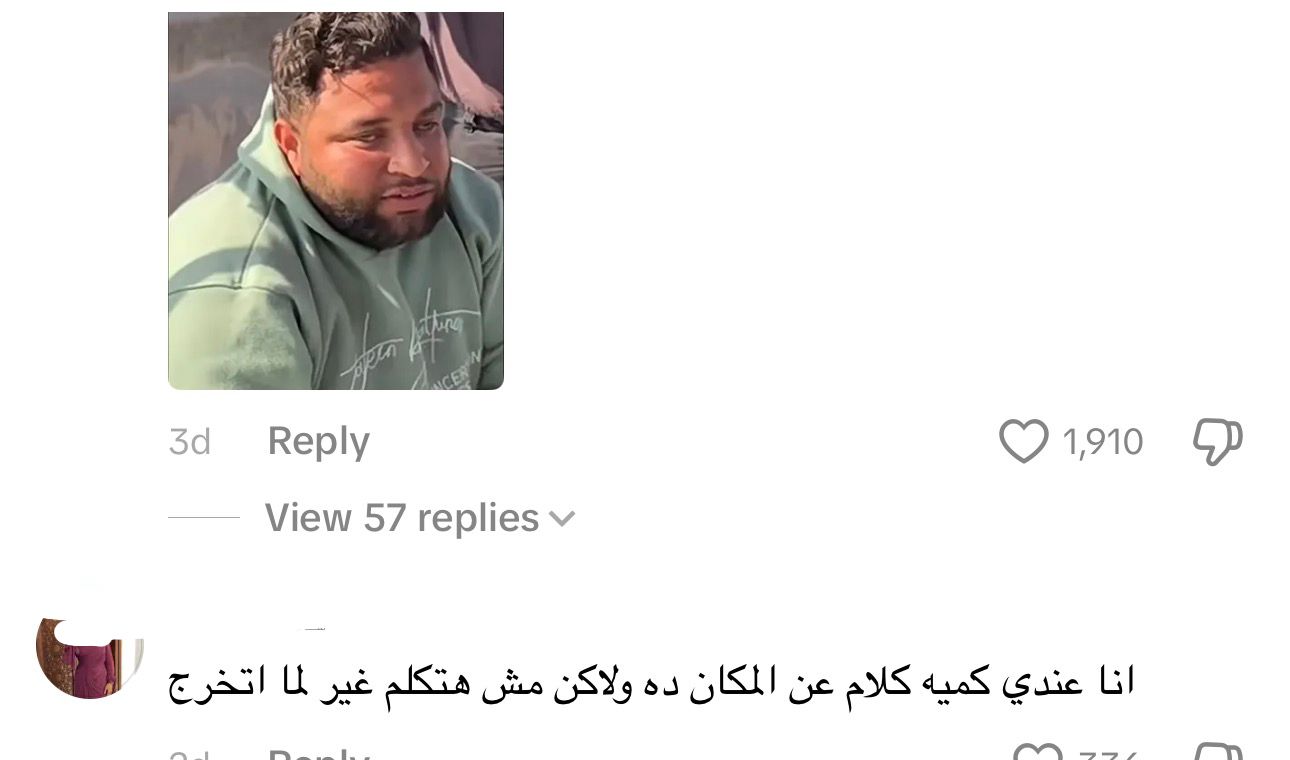
Task: Tap the 336 like count on the lower comment
Action: point(1107,753)
